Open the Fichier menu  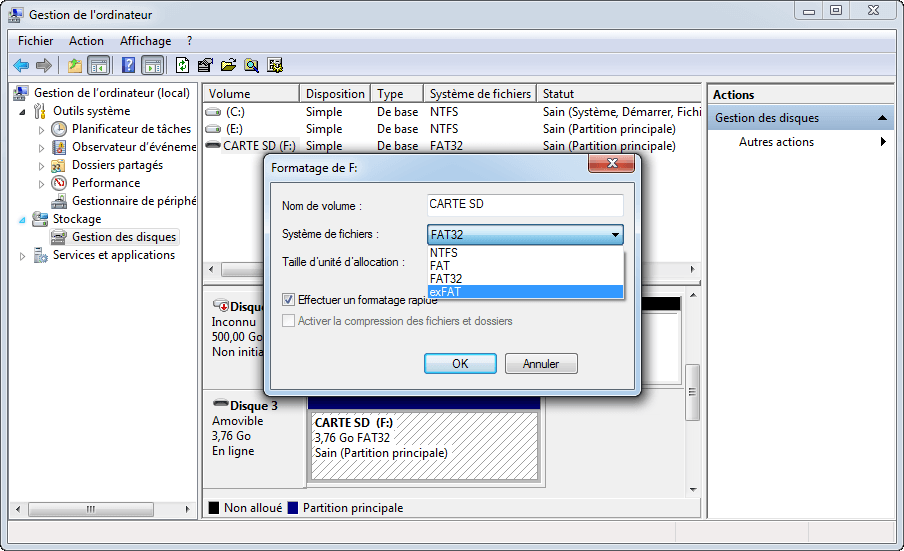click(36, 41)
